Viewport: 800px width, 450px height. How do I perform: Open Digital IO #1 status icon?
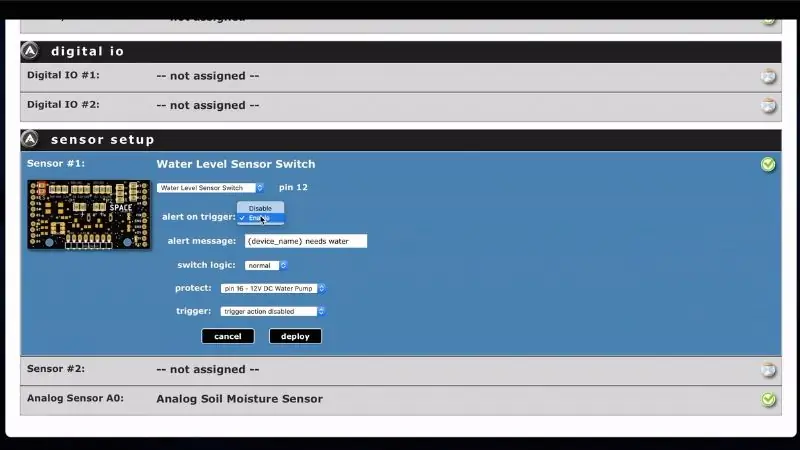[x=768, y=77]
